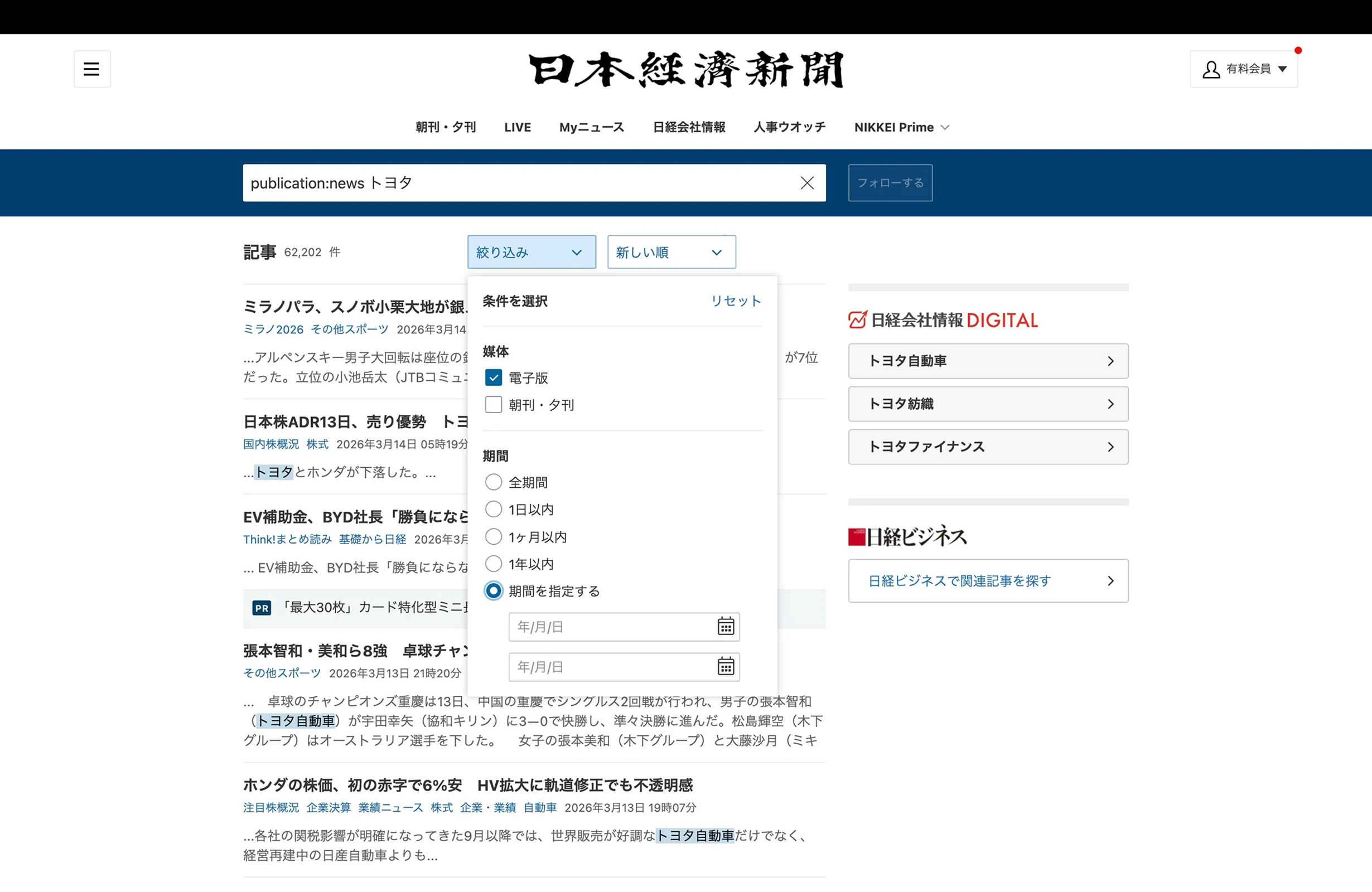Click リセット to reset filters
Image resolution: width=1372 pixels, height=892 pixels.
pyautogui.click(x=736, y=301)
